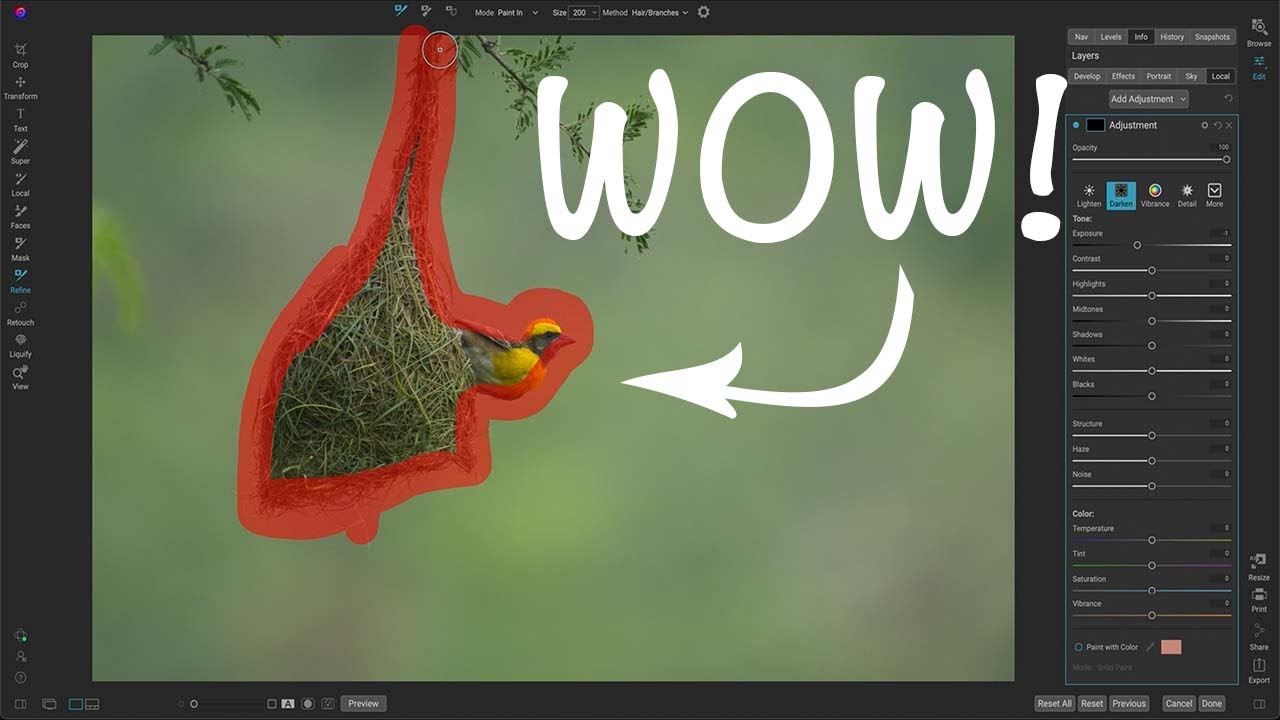Select the Transform tool
The height and width of the screenshot is (720, 1280).
point(20,87)
